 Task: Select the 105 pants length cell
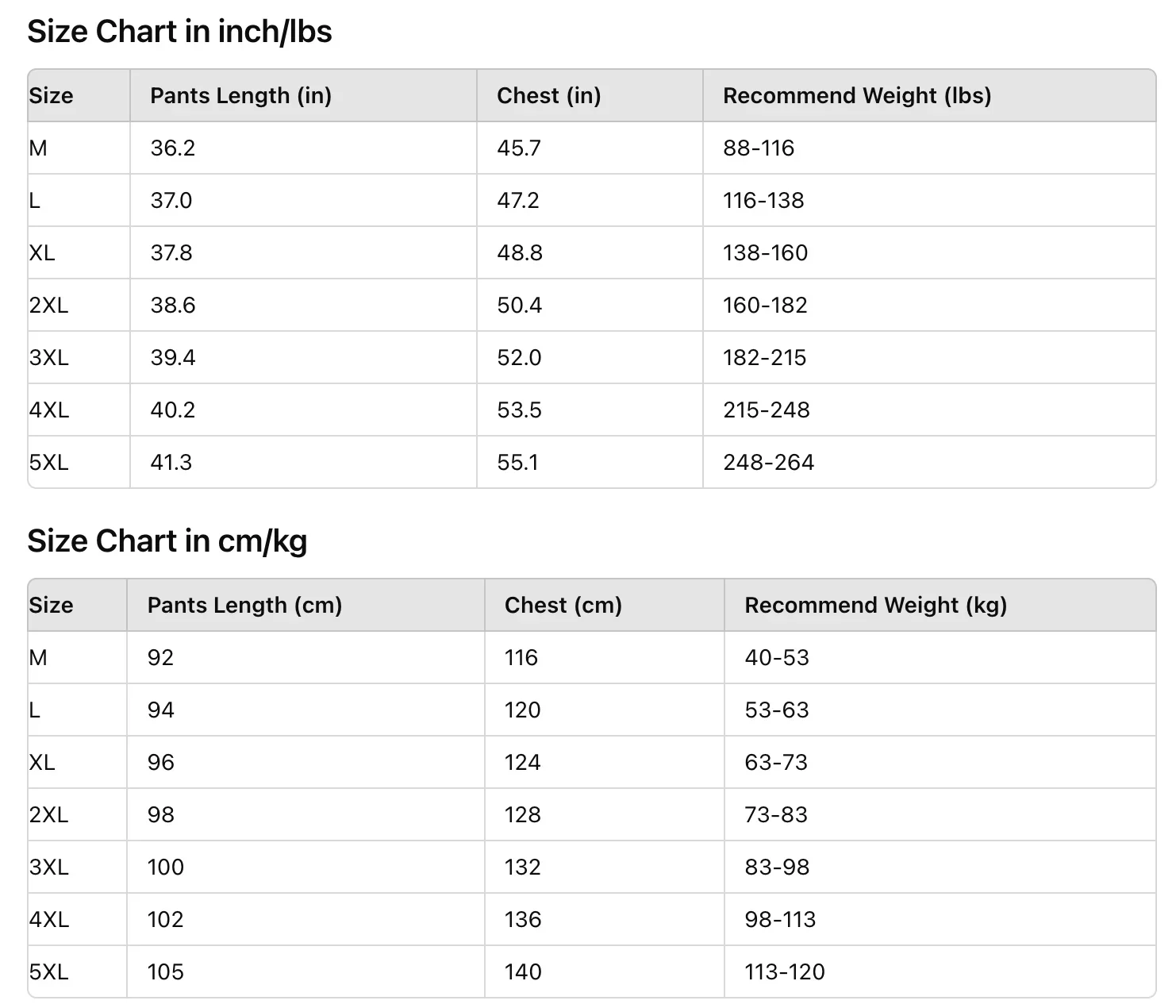[165, 972]
